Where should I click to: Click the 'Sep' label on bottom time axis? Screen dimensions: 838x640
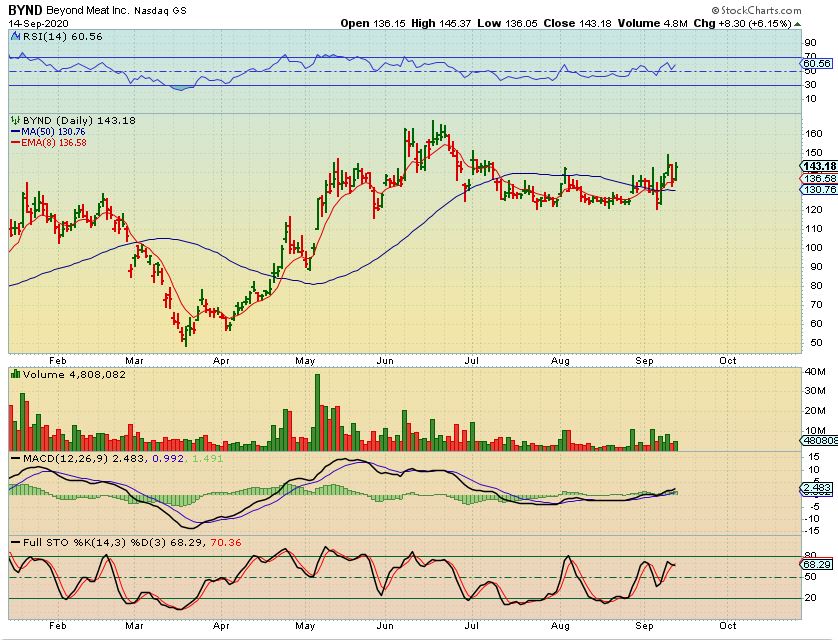(644, 626)
